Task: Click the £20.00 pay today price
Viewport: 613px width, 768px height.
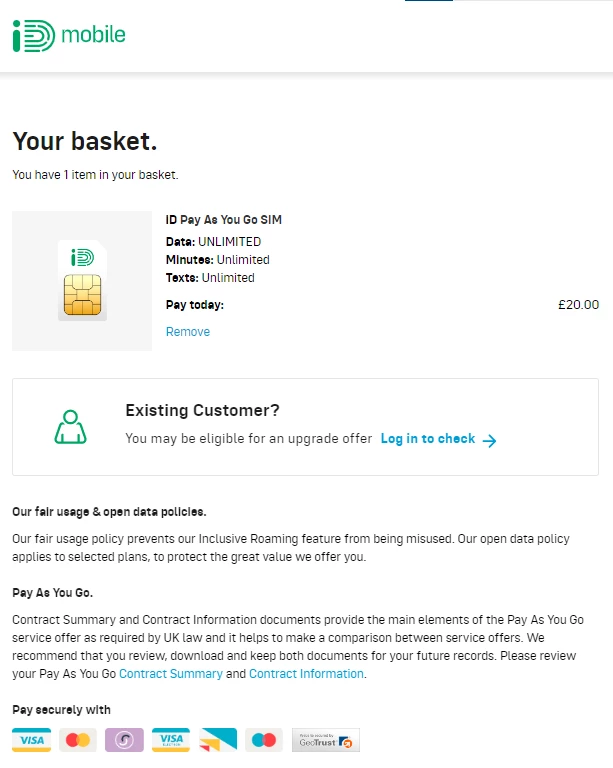Action: coord(578,305)
